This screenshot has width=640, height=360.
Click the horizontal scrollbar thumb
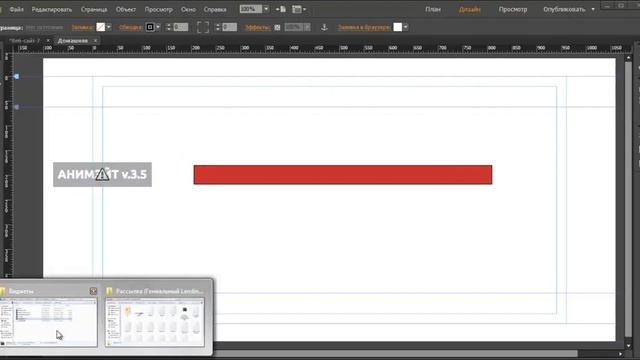(x=396, y=354)
